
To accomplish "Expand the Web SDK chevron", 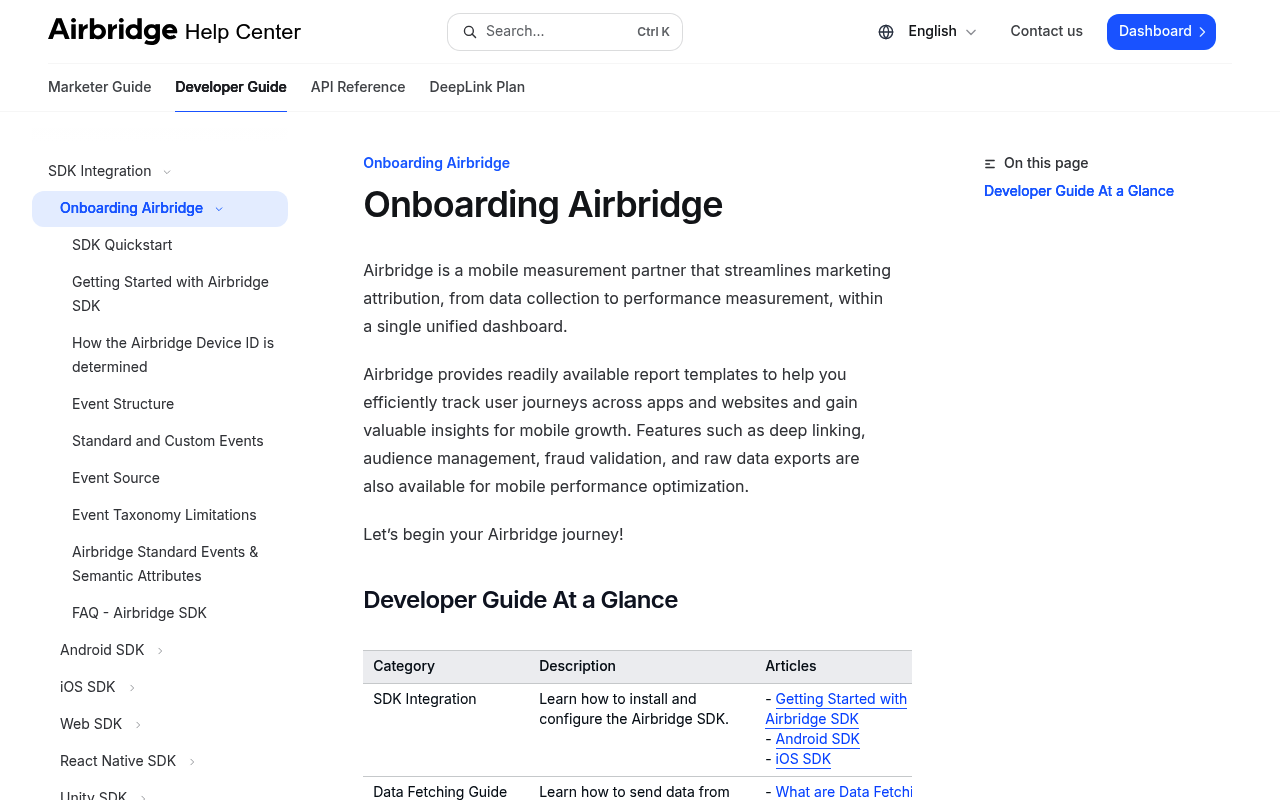I will 138,725.
